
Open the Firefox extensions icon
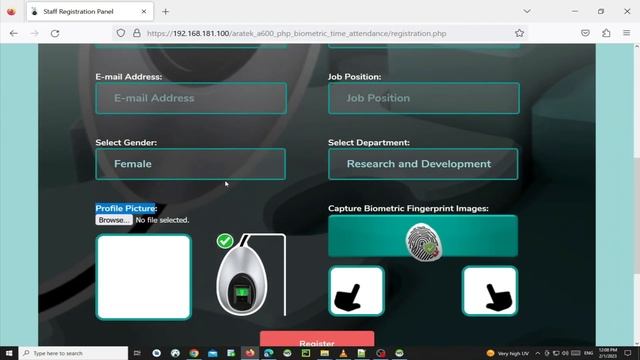tap(606, 33)
